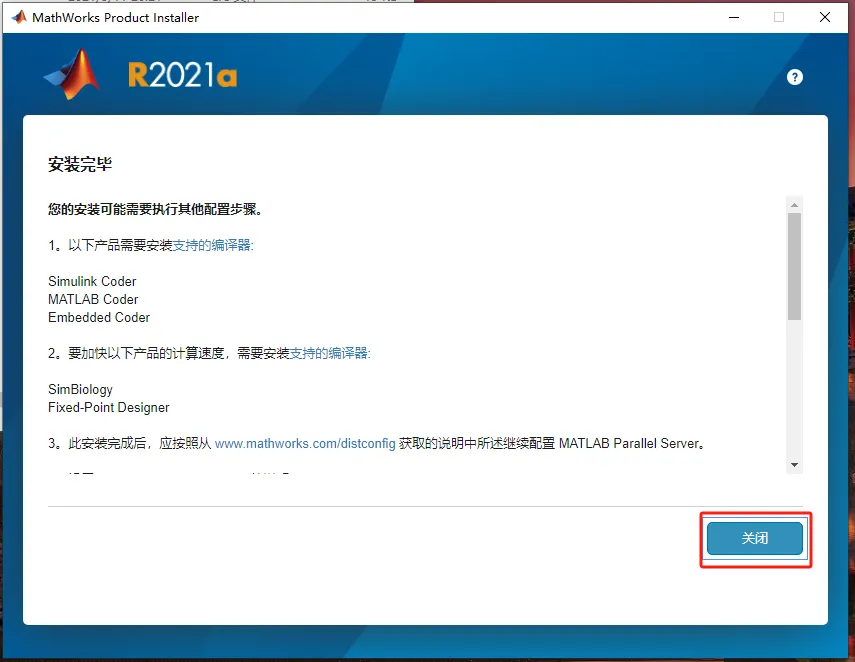Minimize the MathWorks Product Installer window
Screen dimensions: 855x662
(x=734, y=17)
